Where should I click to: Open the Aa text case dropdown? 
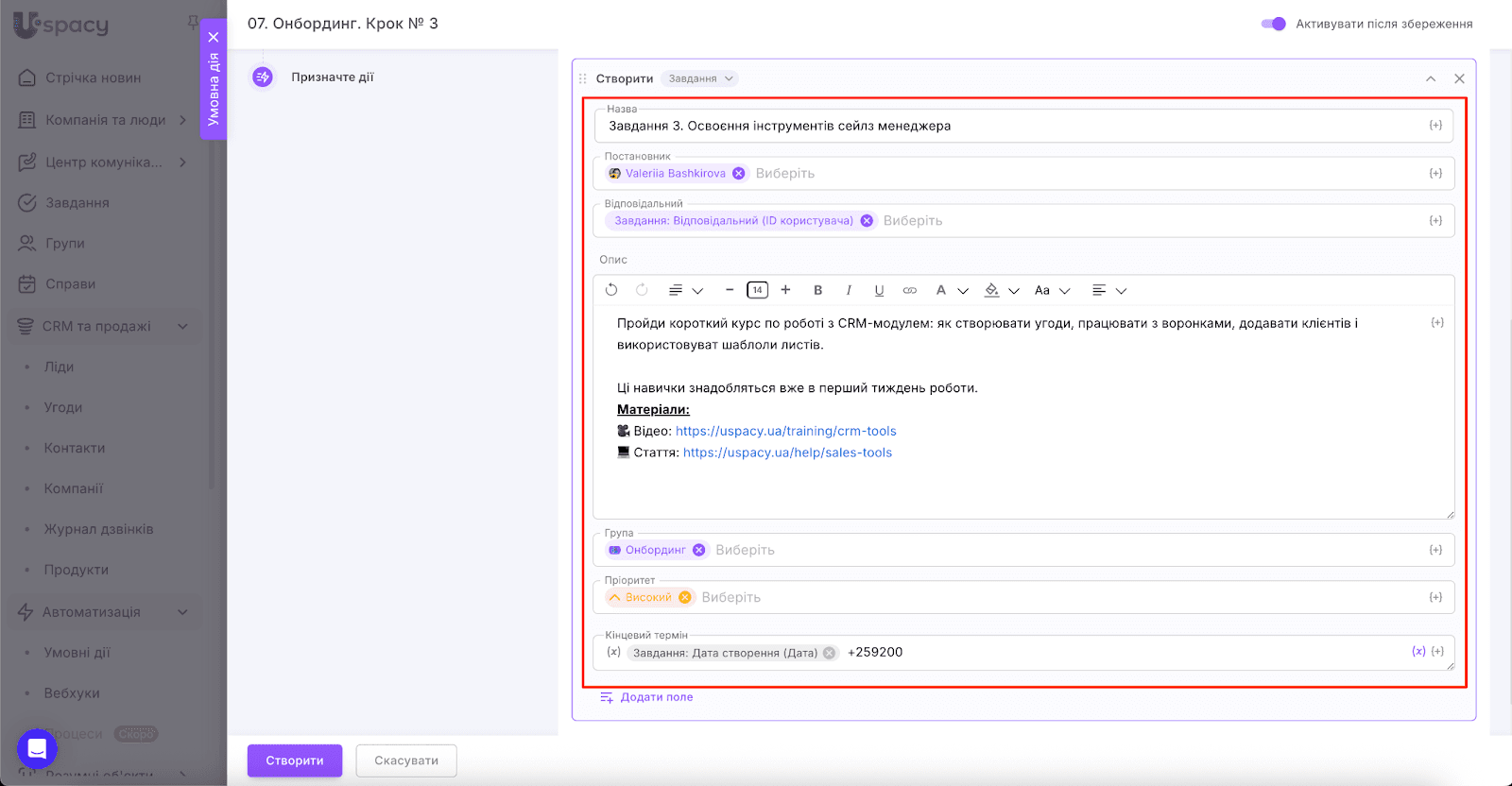1052,290
